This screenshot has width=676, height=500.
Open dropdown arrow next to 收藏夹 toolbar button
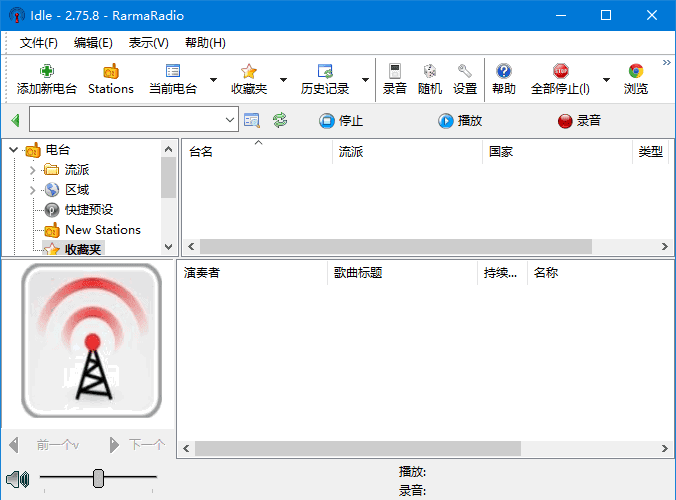click(283, 80)
